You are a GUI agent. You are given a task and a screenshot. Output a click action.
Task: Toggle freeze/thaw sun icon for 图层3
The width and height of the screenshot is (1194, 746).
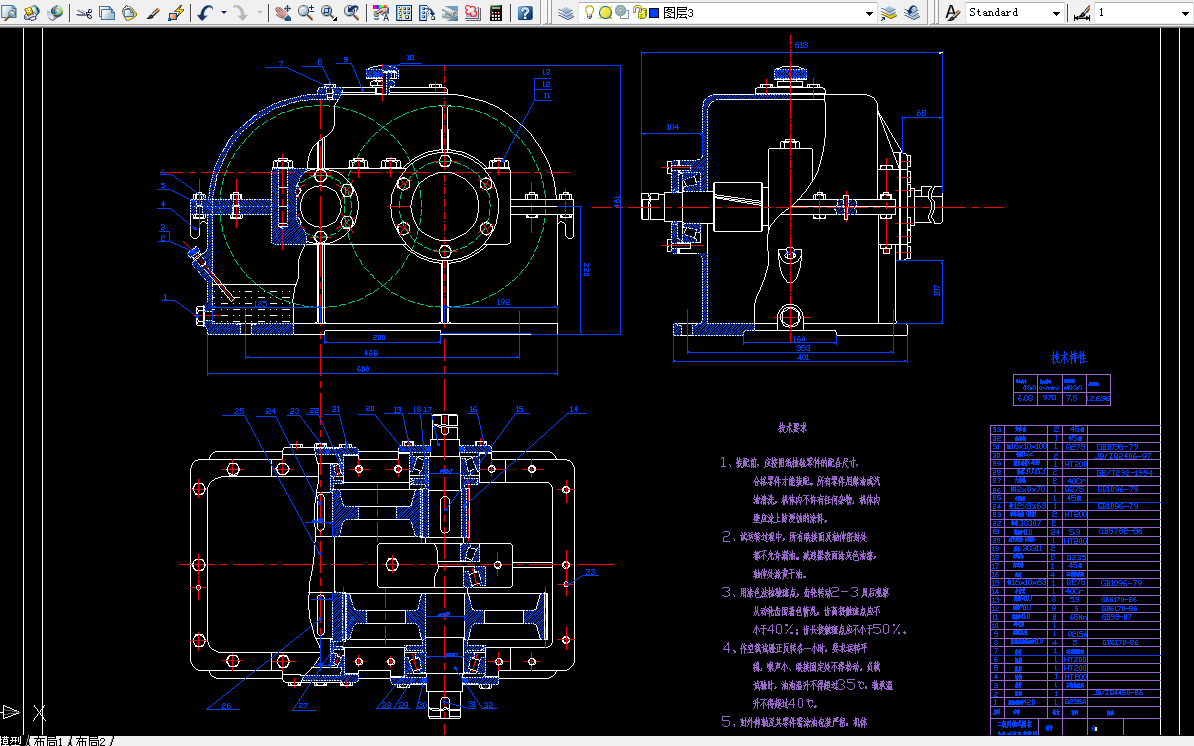coord(606,13)
